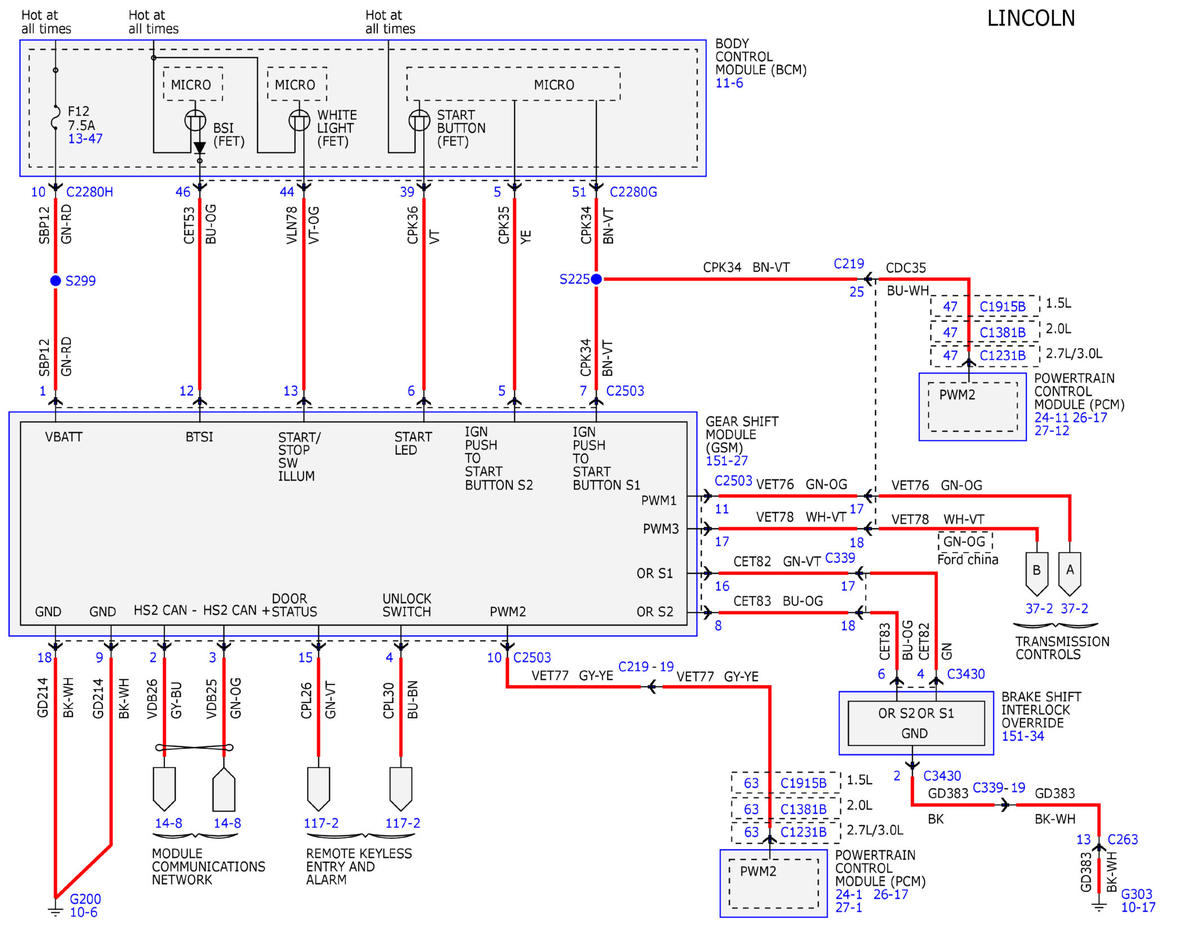Open the 13-47 fuse page reference
1200x927 pixels.
85,141
